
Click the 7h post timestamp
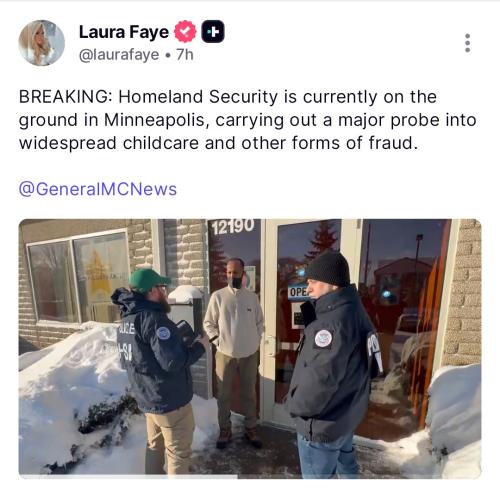point(185,55)
